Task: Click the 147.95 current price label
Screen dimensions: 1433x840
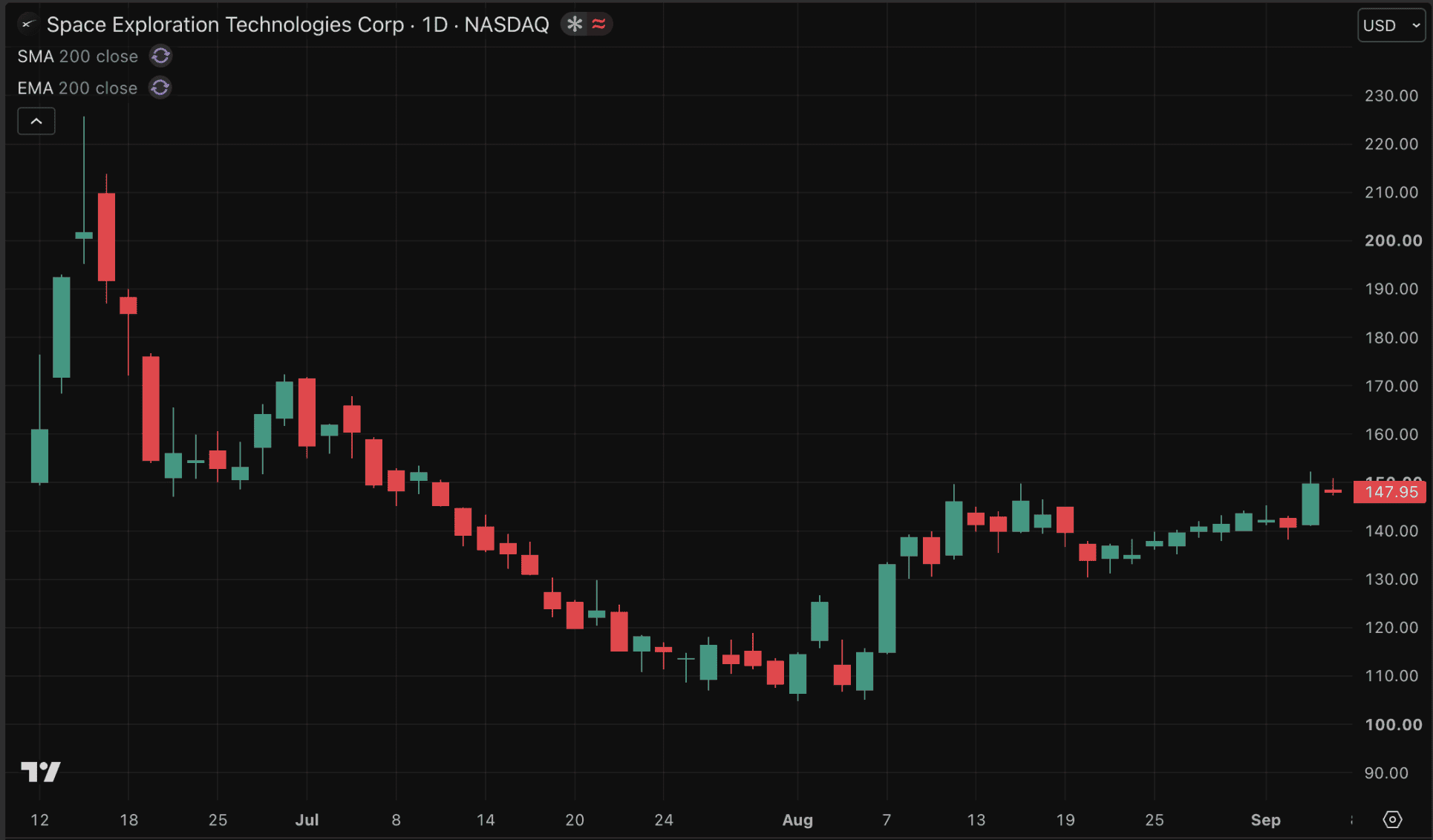Action: point(1390,492)
